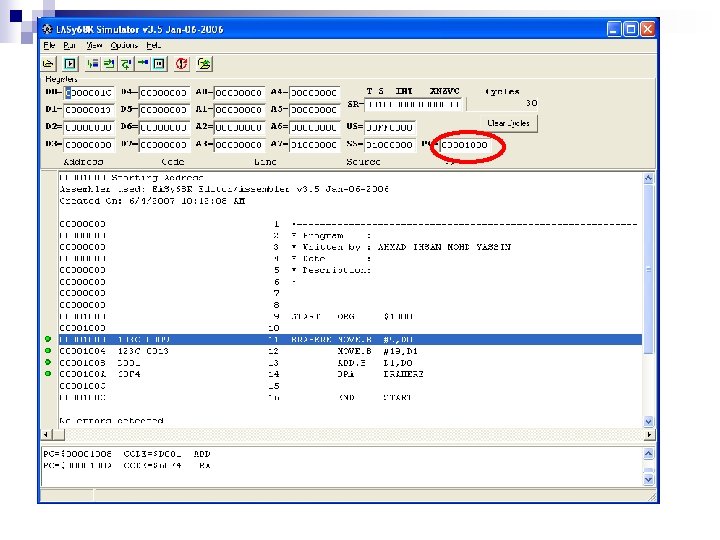Select the line 12 MOVE.B #19,D1 row
Screen dimensions: 720x540
tap(350, 351)
